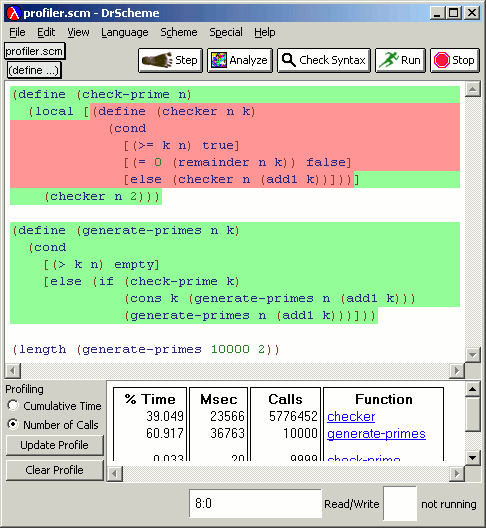The image size is (486, 528).
Task: Open the checker function link
Action: tap(351, 417)
